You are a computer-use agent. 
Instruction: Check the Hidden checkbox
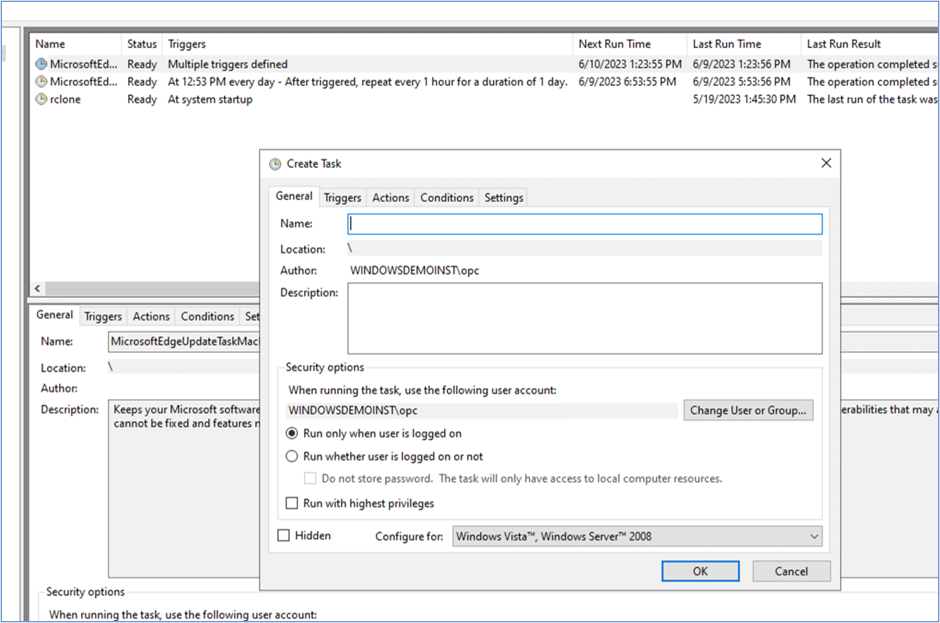[x=287, y=535]
